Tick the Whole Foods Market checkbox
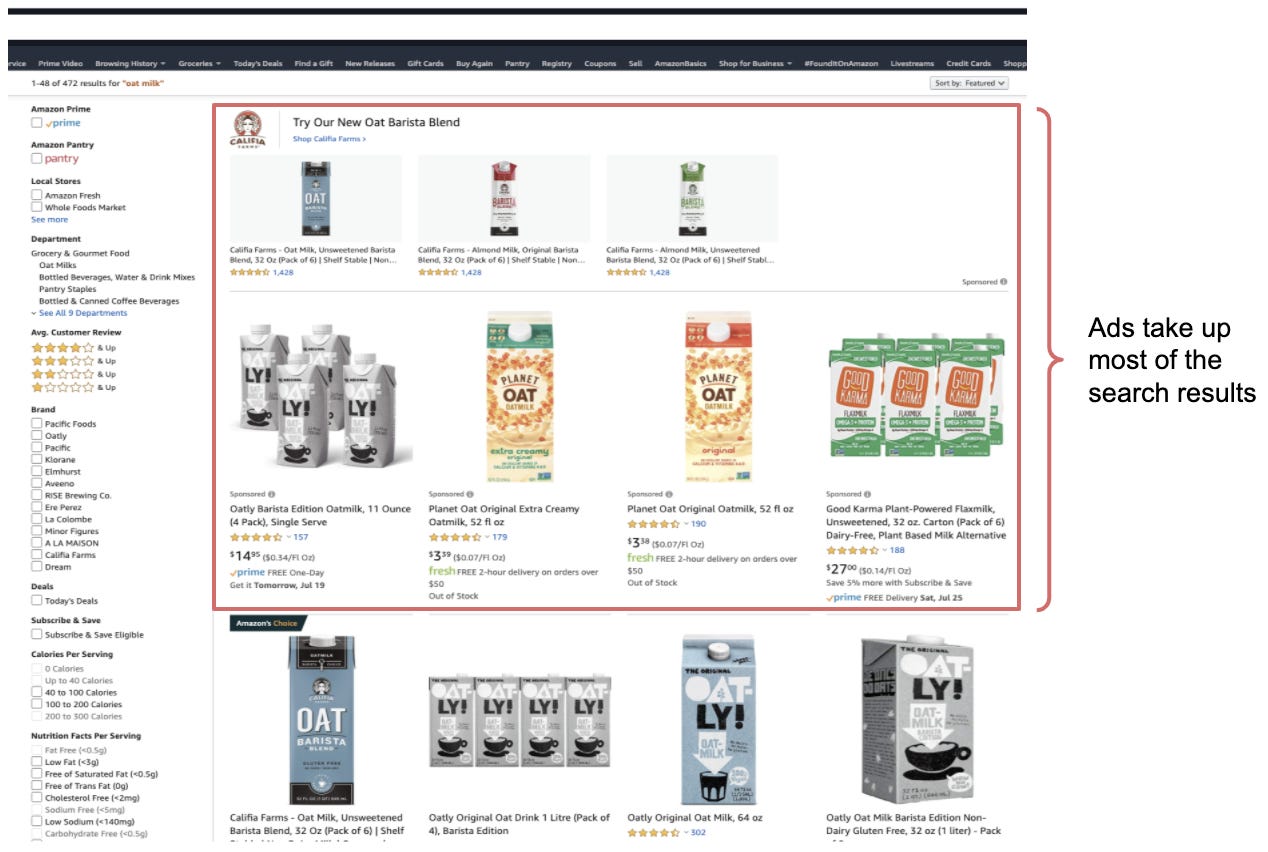 pyautogui.click(x=36, y=207)
